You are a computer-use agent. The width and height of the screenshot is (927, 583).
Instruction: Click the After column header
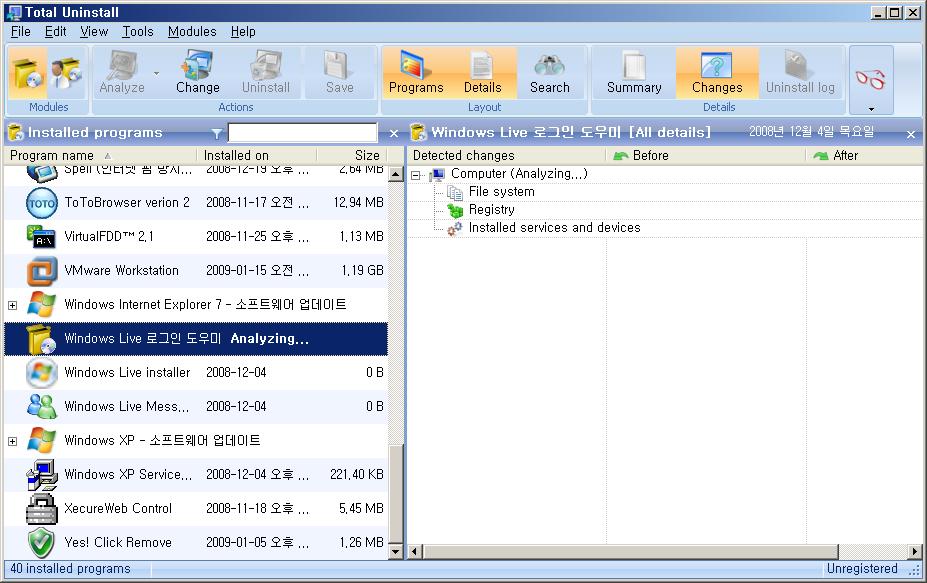865,156
